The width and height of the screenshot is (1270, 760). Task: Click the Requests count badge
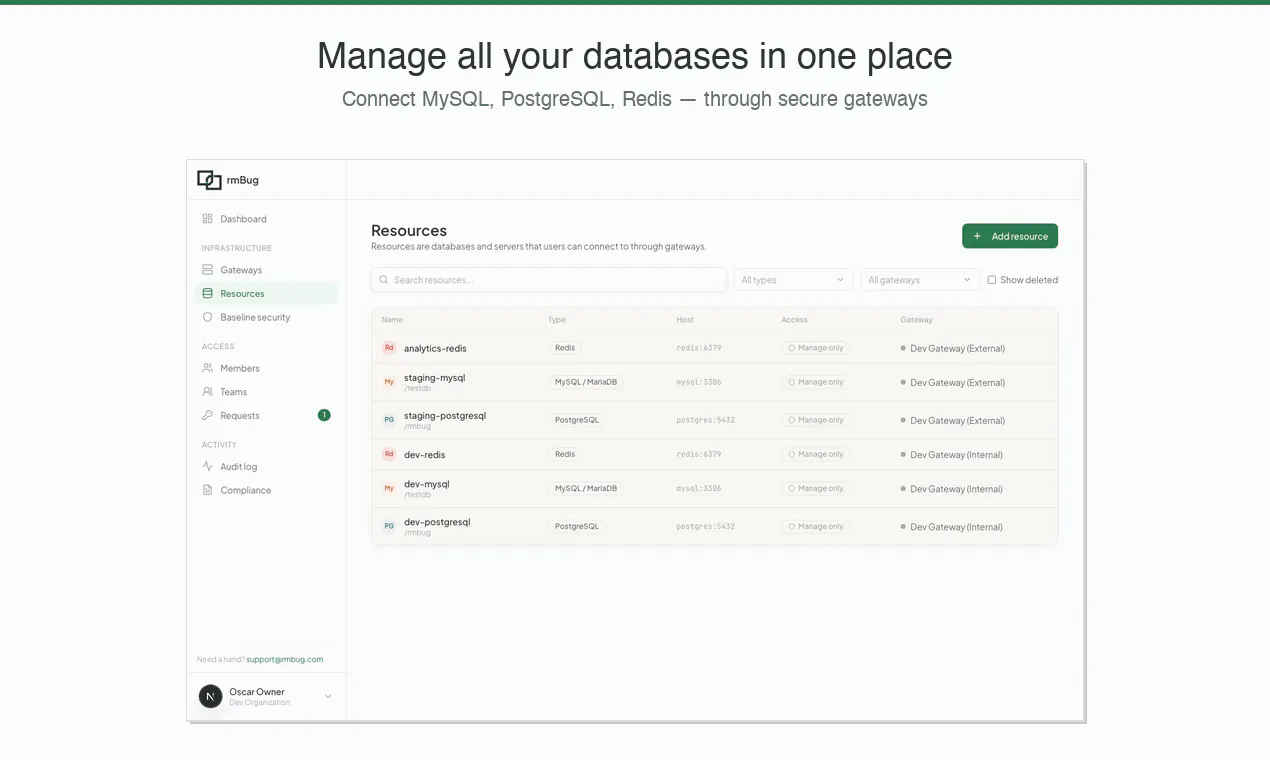[x=324, y=415]
